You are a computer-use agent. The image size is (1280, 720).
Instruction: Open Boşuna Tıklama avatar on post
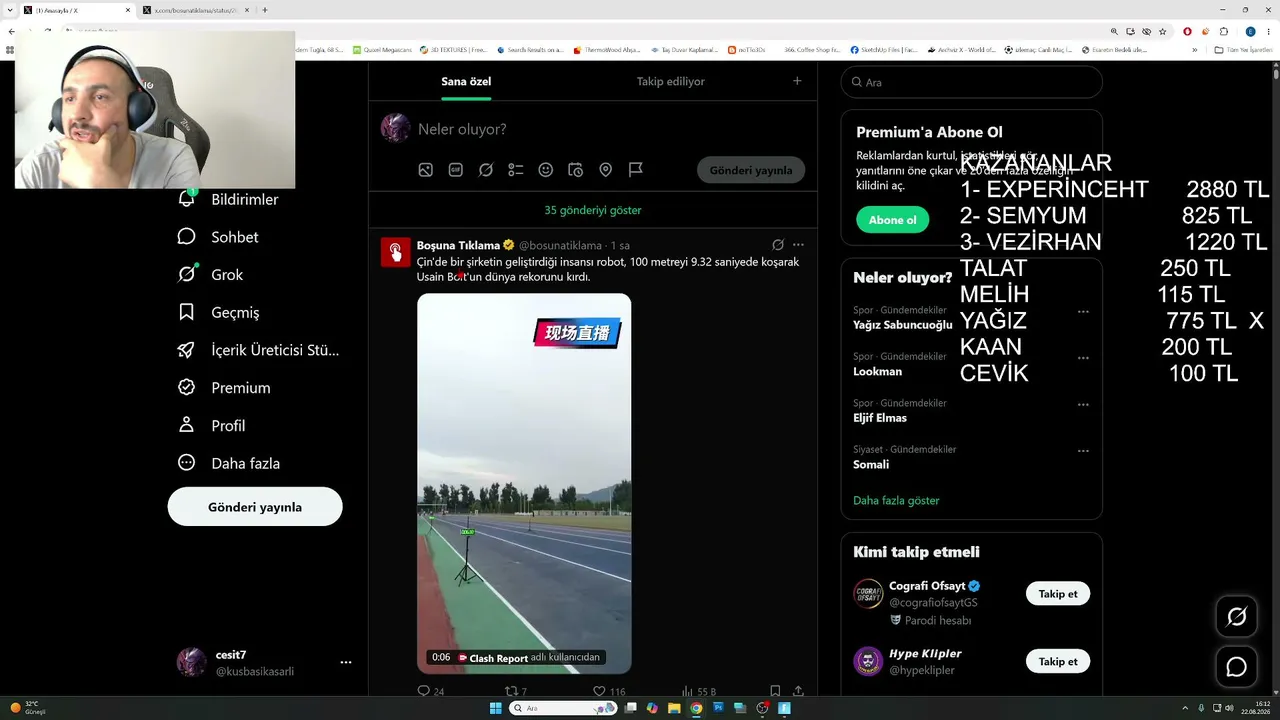[396, 252]
